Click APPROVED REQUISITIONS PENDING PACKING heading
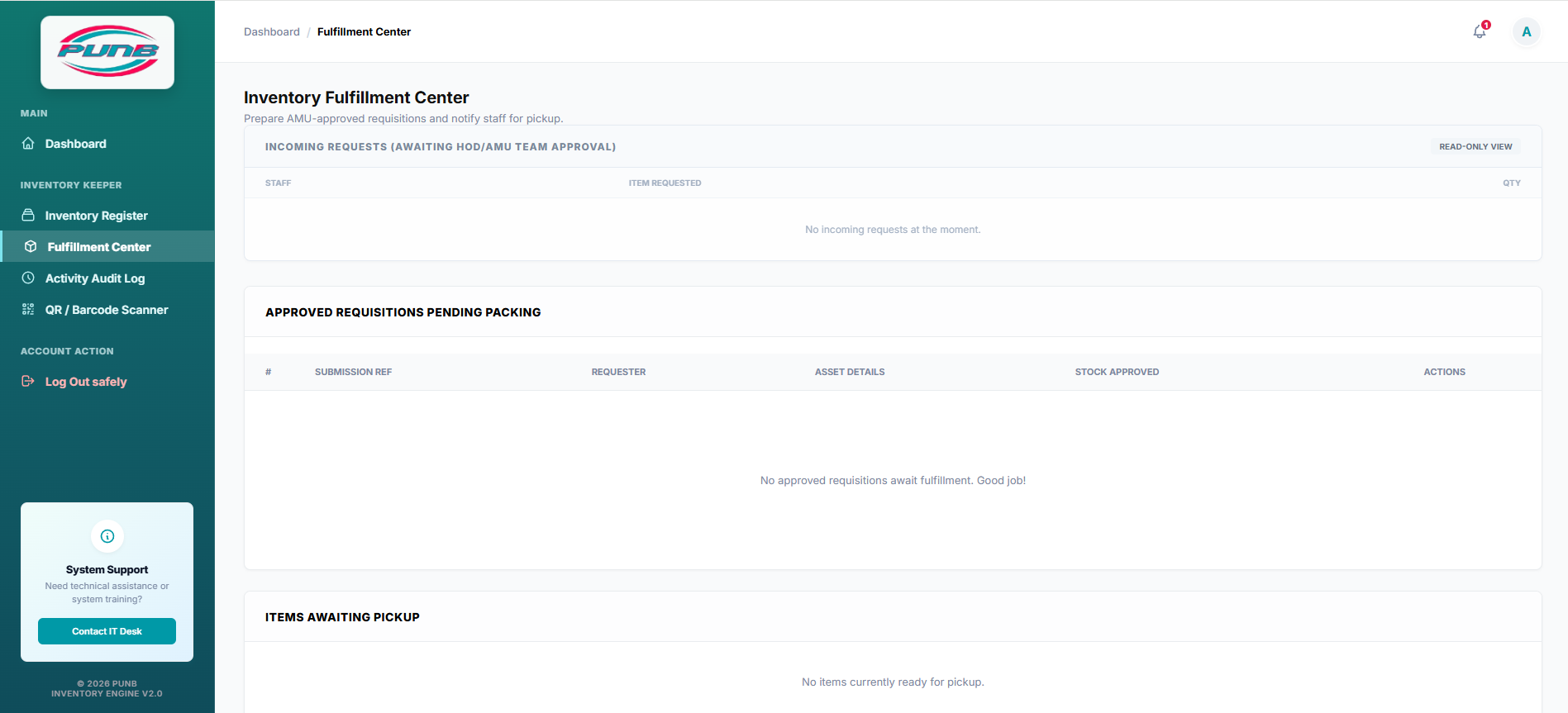Image resolution: width=1568 pixels, height=713 pixels. (x=403, y=312)
